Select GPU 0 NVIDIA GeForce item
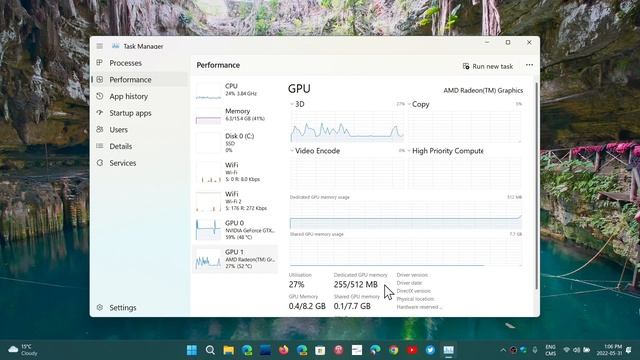Image resolution: width=640 pixels, height=360 pixels. [x=235, y=230]
